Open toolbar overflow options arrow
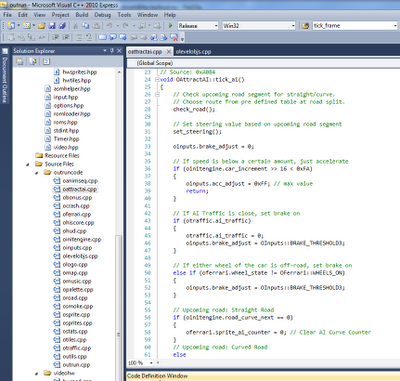The image size is (400, 381). [182, 39]
